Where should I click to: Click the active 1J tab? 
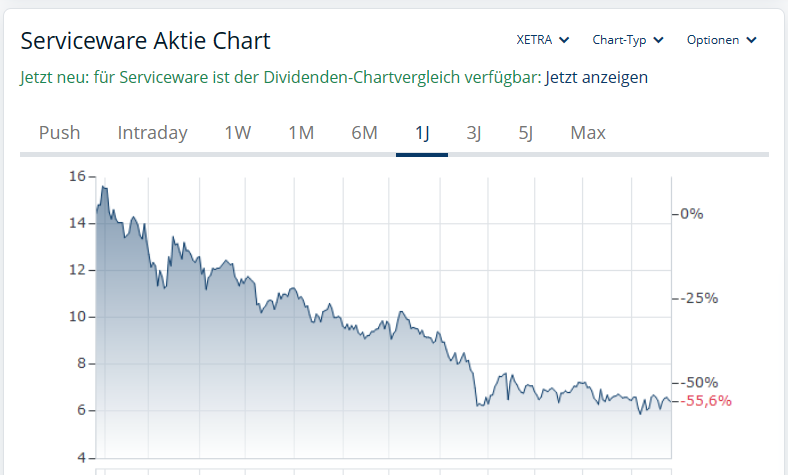pyautogui.click(x=422, y=133)
